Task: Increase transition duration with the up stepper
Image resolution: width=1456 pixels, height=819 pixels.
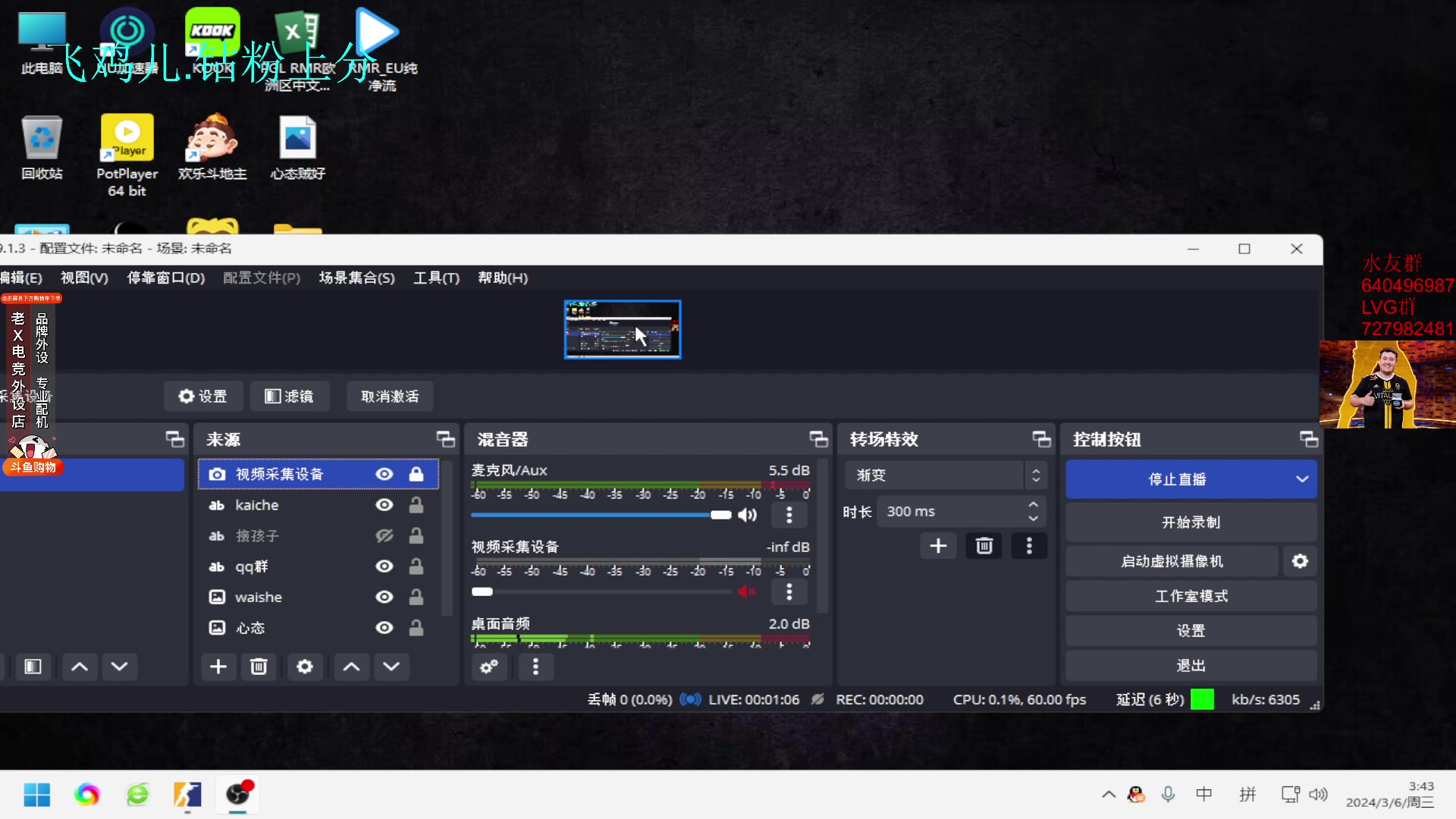Action: tap(1032, 504)
